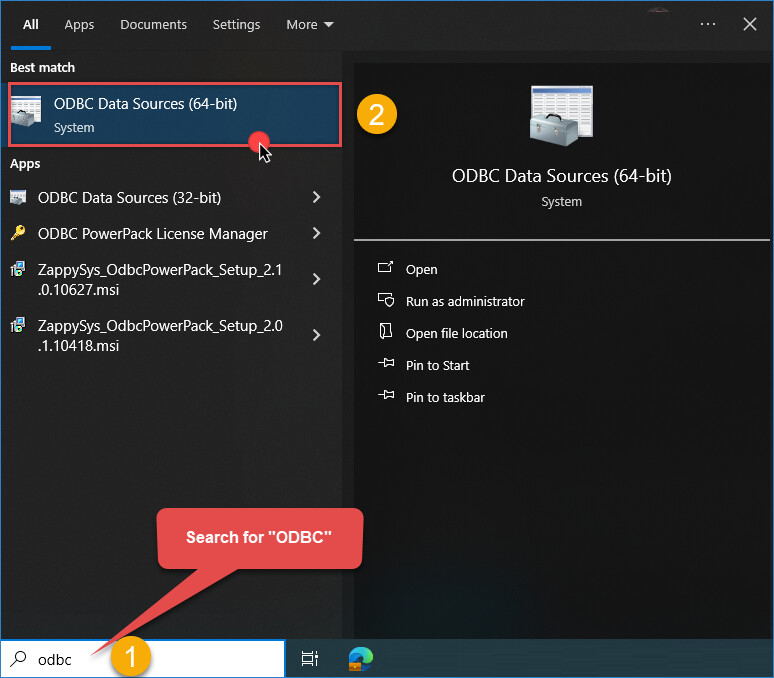The height and width of the screenshot is (678, 774).
Task: Click the Run as administrator shield icon
Action: click(386, 300)
